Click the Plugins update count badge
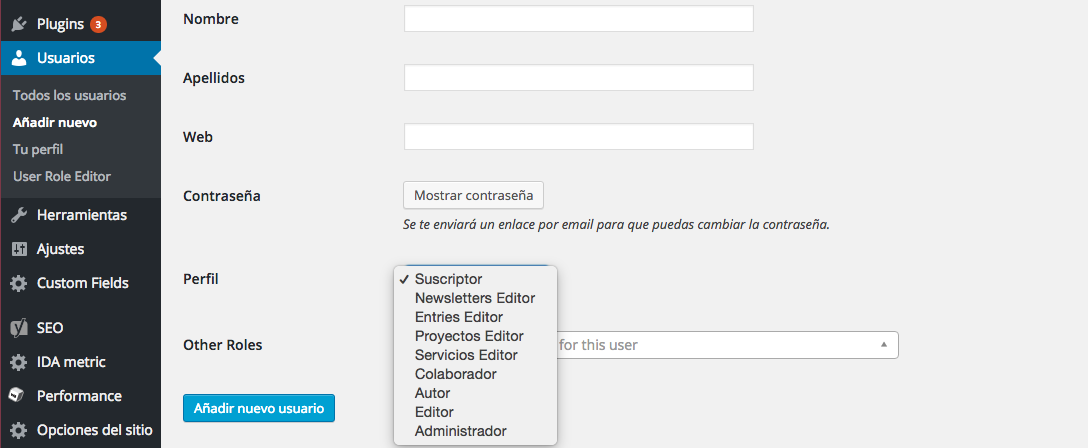Image resolution: width=1088 pixels, height=448 pixels. coord(99,24)
